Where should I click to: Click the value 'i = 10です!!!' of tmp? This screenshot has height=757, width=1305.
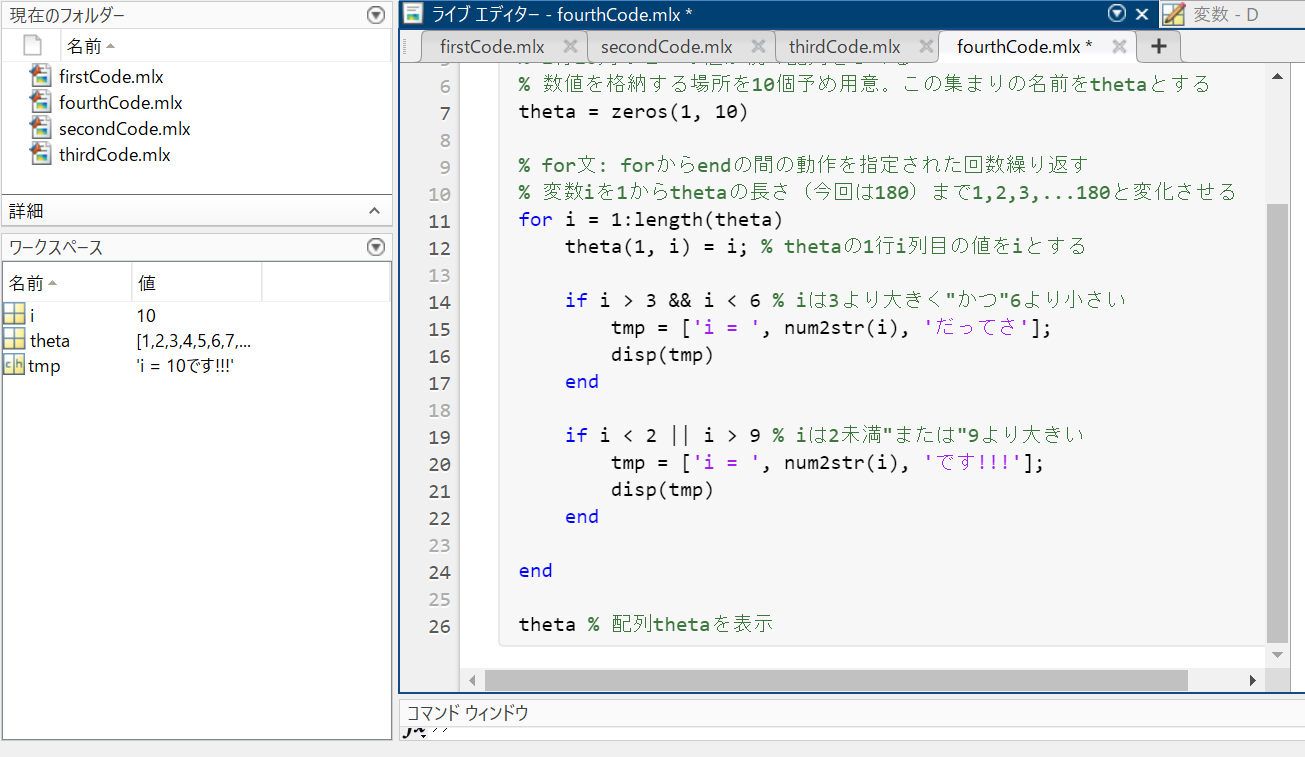[x=185, y=367]
